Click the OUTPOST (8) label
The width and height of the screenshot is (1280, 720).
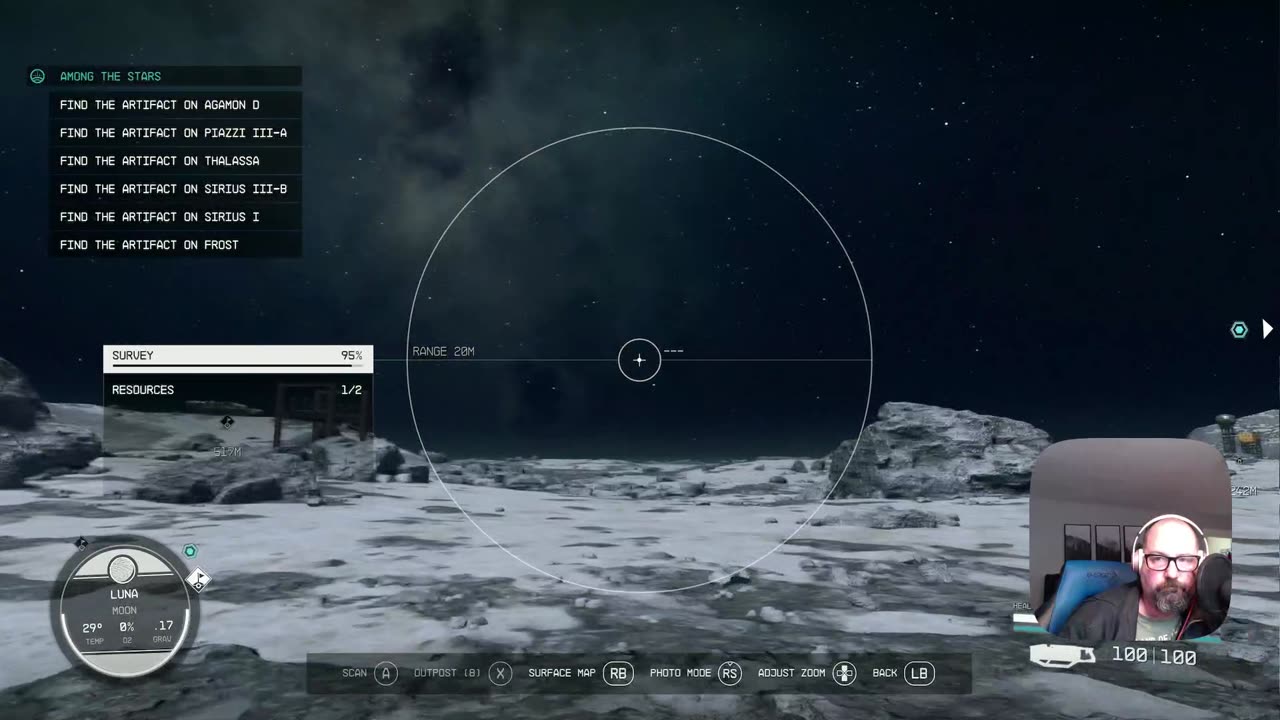coord(447,673)
